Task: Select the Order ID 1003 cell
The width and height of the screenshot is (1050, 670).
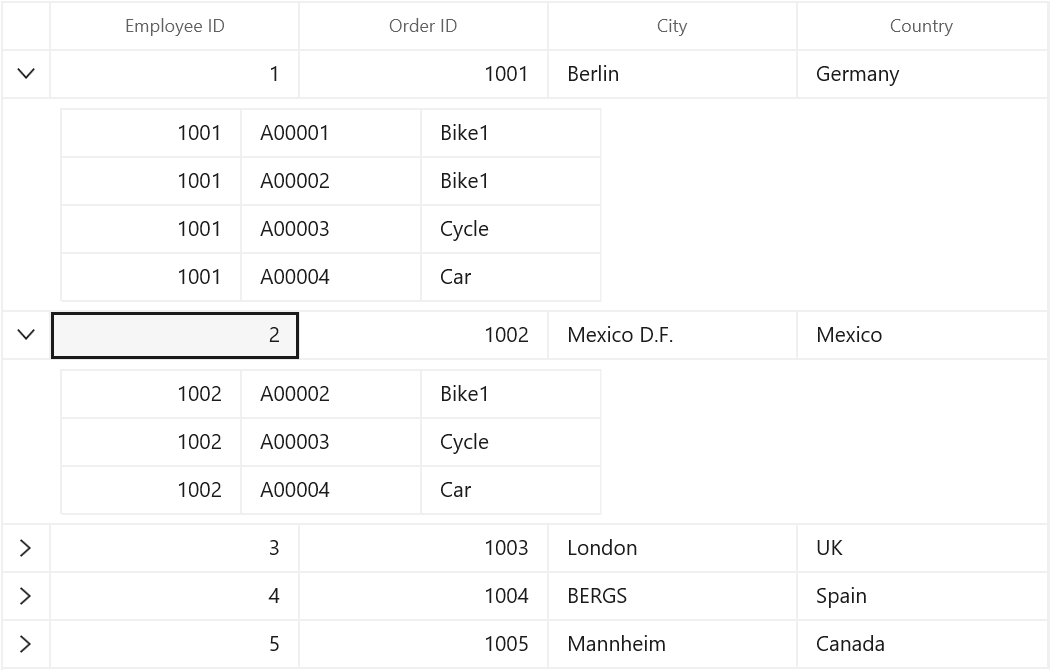Action: point(423,548)
